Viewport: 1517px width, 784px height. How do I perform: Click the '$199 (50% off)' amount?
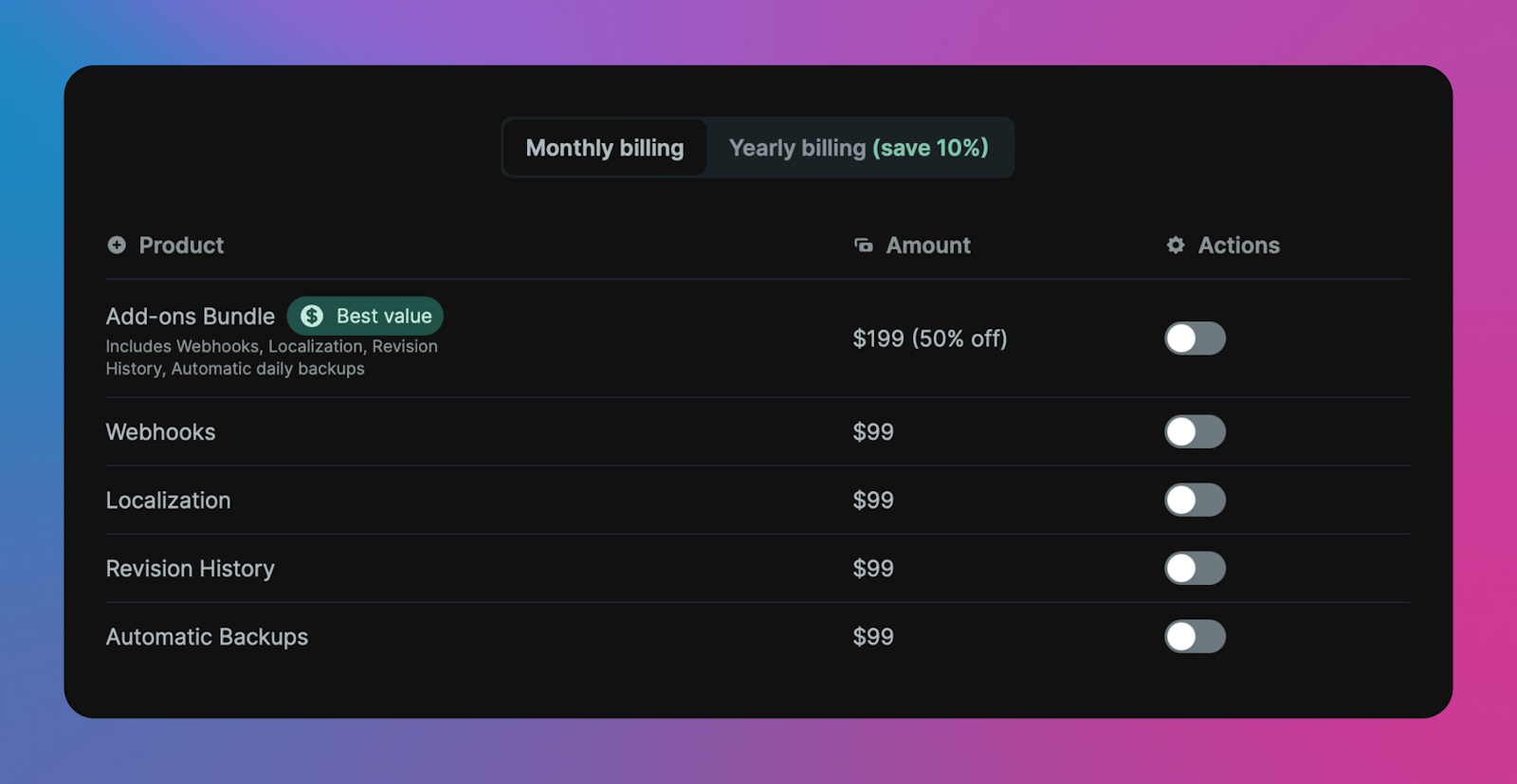tap(930, 338)
